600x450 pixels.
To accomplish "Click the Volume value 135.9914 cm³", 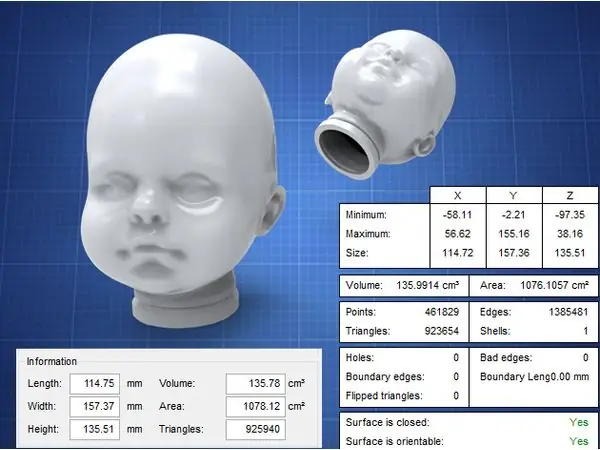I will pyautogui.click(x=428, y=285).
